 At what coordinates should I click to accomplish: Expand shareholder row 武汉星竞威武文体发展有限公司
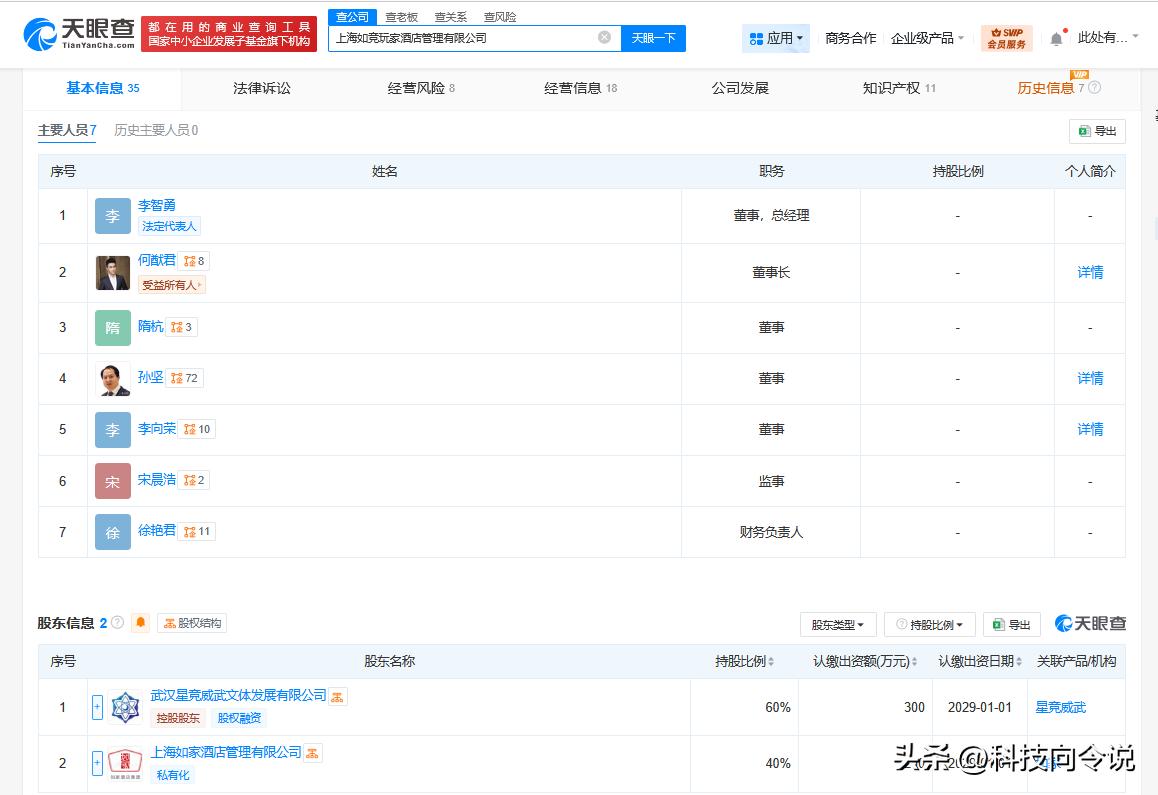[97, 707]
